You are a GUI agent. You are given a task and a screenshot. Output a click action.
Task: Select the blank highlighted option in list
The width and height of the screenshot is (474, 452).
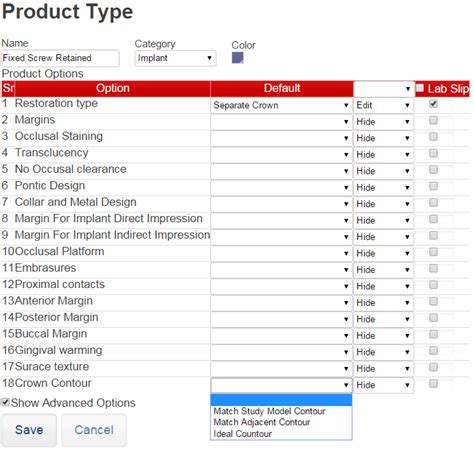(281, 400)
